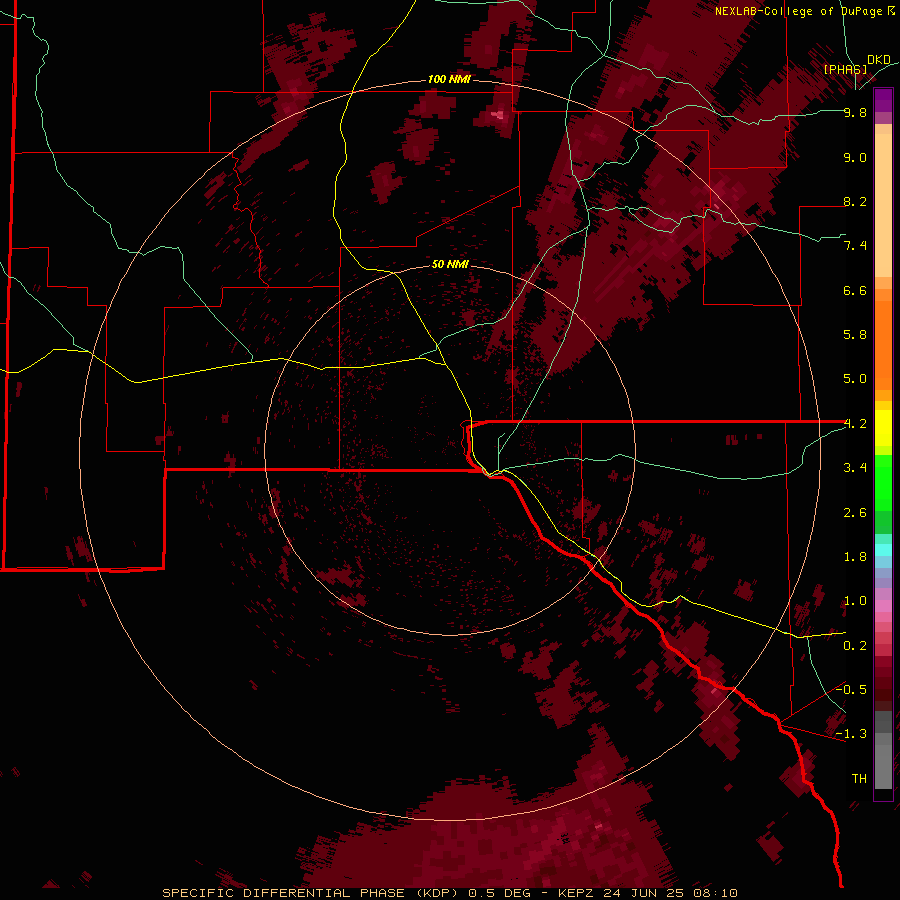
Task: Click the 50 NMI range ring label
Action: (x=450, y=264)
